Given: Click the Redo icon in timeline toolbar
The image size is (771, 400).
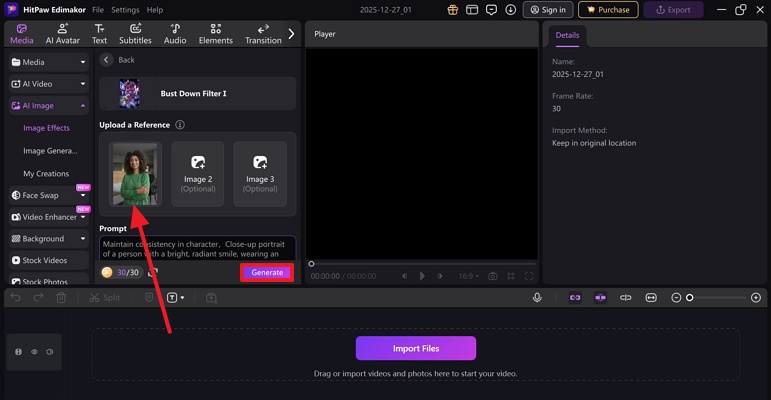Looking at the screenshot, I should [x=38, y=297].
